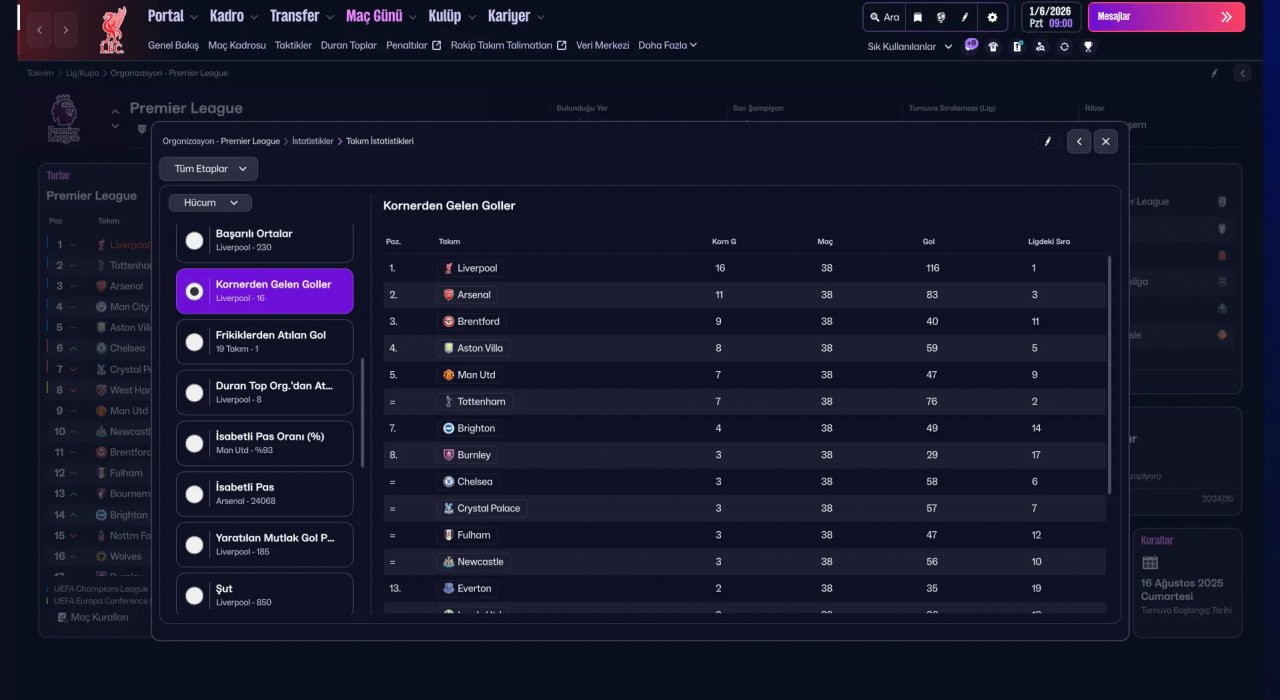1280x700 pixels.
Task: Select the İsabetli Pas Oranı (%) radio option
Action: click(194, 443)
